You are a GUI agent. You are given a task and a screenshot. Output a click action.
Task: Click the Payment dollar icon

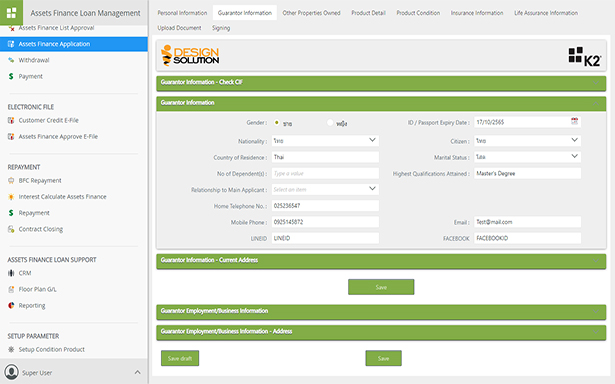(x=11, y=76)
